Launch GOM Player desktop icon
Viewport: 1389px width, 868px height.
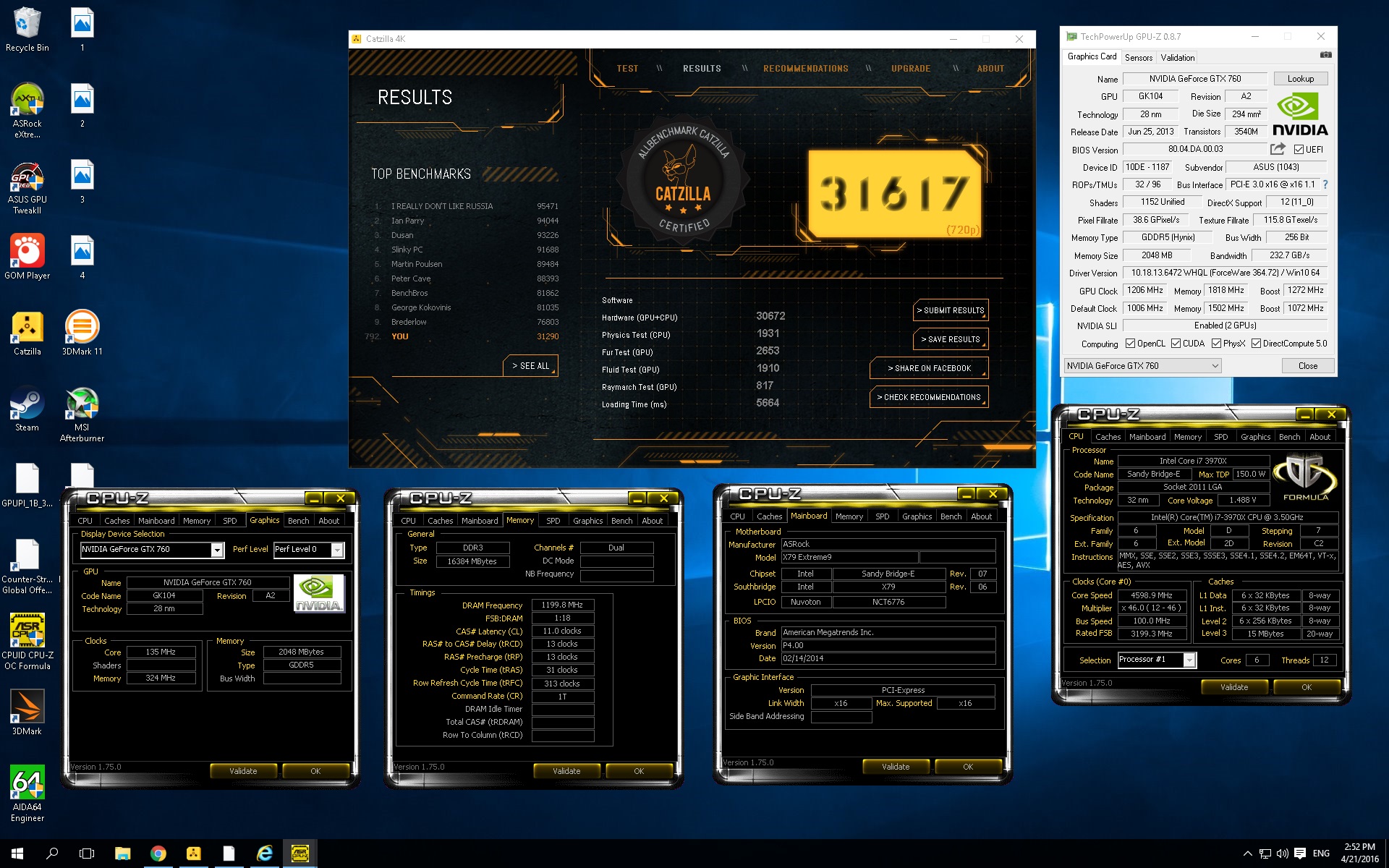pyautogui.click(x=27, y=258)
